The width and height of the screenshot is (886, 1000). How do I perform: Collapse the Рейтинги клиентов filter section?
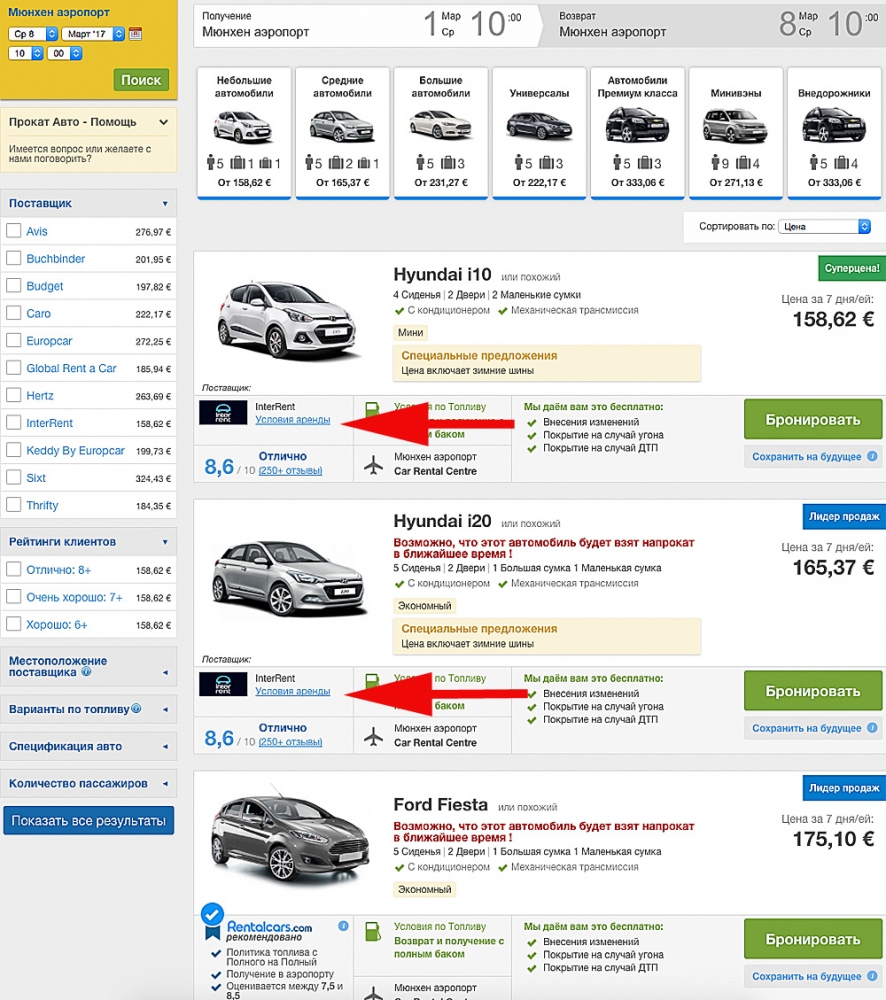coord(89,542)
